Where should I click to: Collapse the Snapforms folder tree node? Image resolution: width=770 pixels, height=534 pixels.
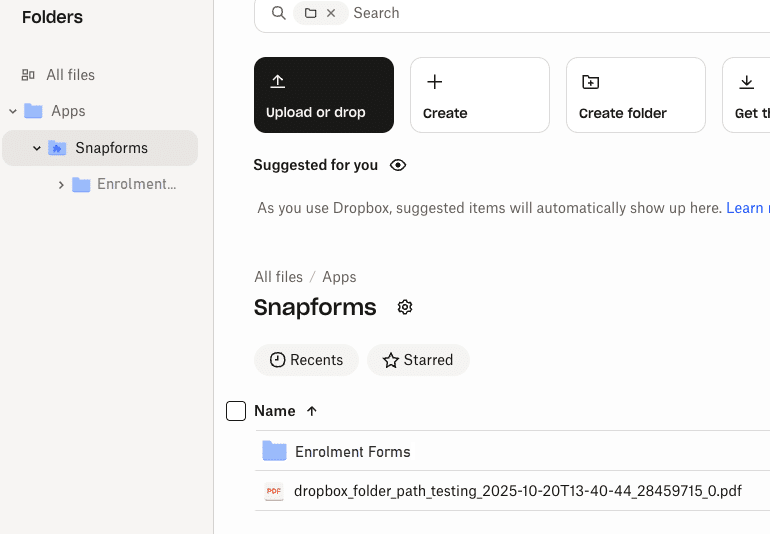coord(37,148)
